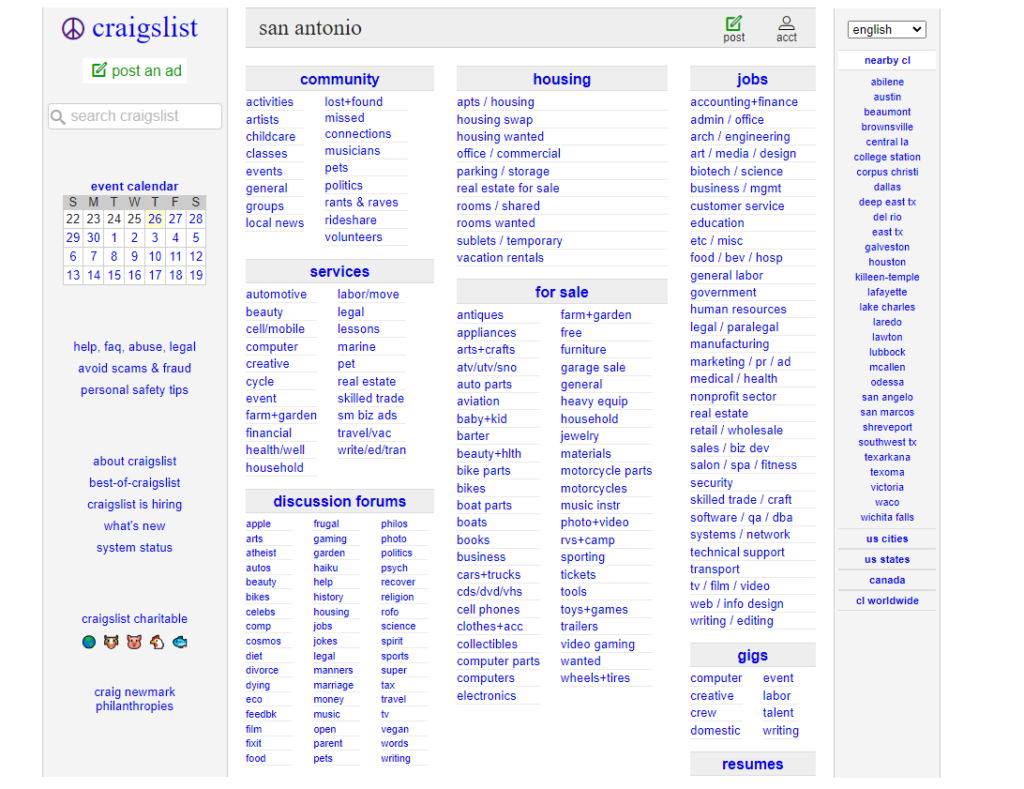
Task: Expand the 'us cities' section
Action: click(886, 539)
